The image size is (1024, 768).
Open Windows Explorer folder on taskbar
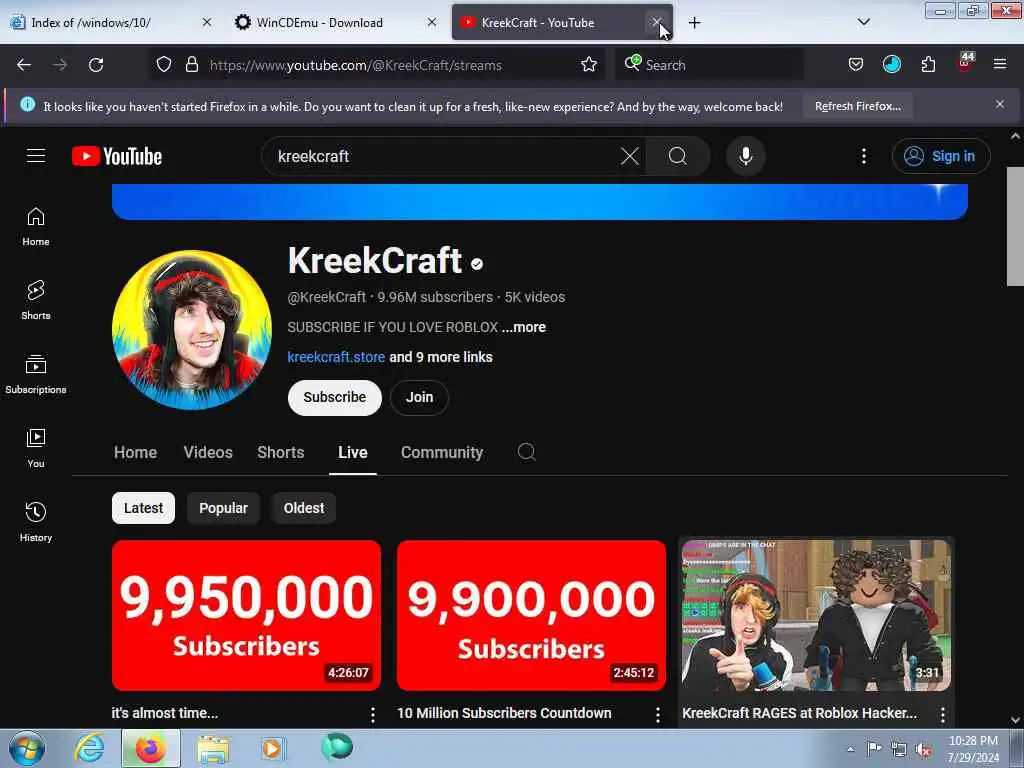tap(213, 748)
